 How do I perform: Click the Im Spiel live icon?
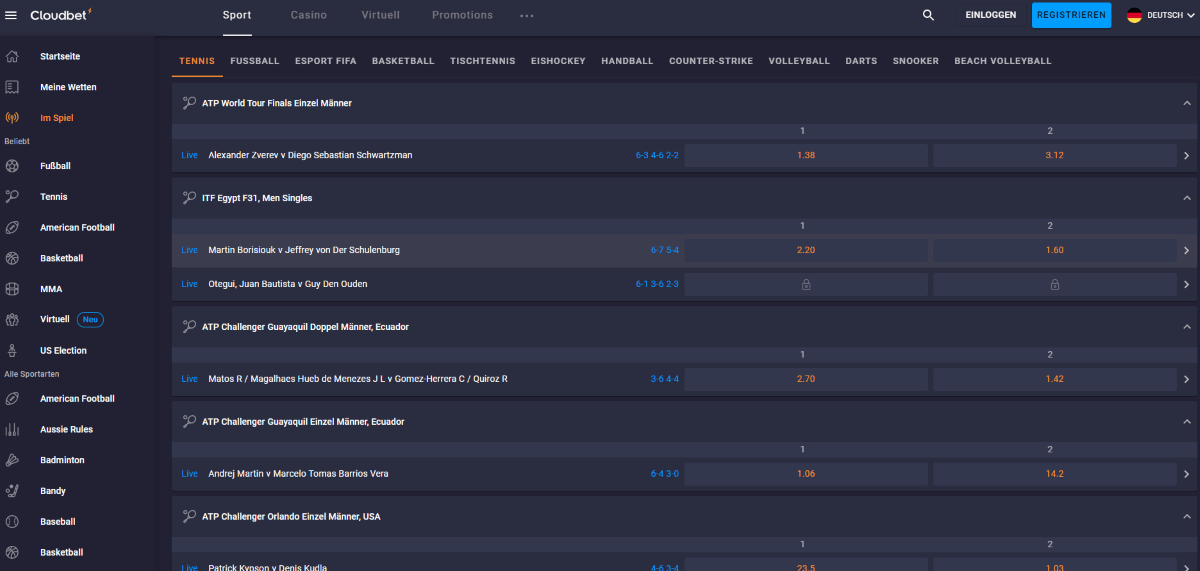12,118
